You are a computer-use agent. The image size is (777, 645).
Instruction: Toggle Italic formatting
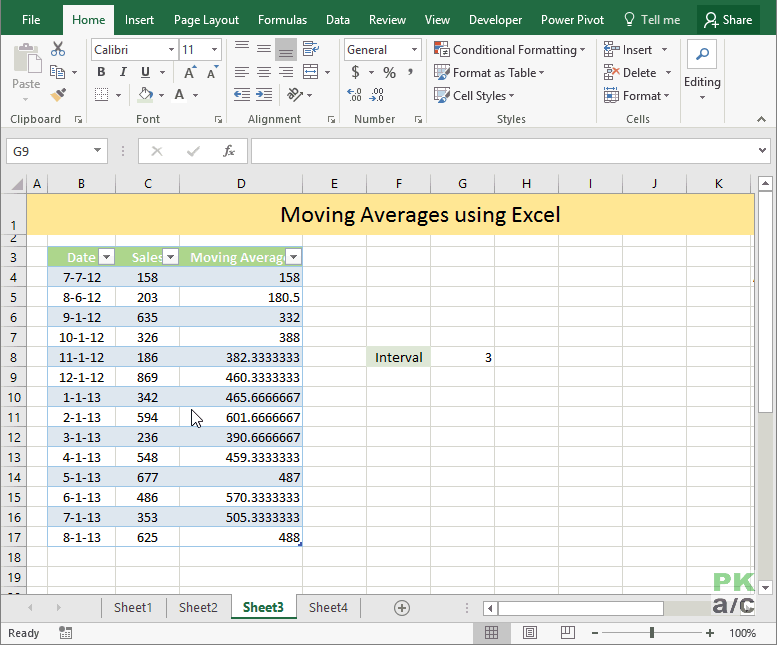click(x=123, y=72)
